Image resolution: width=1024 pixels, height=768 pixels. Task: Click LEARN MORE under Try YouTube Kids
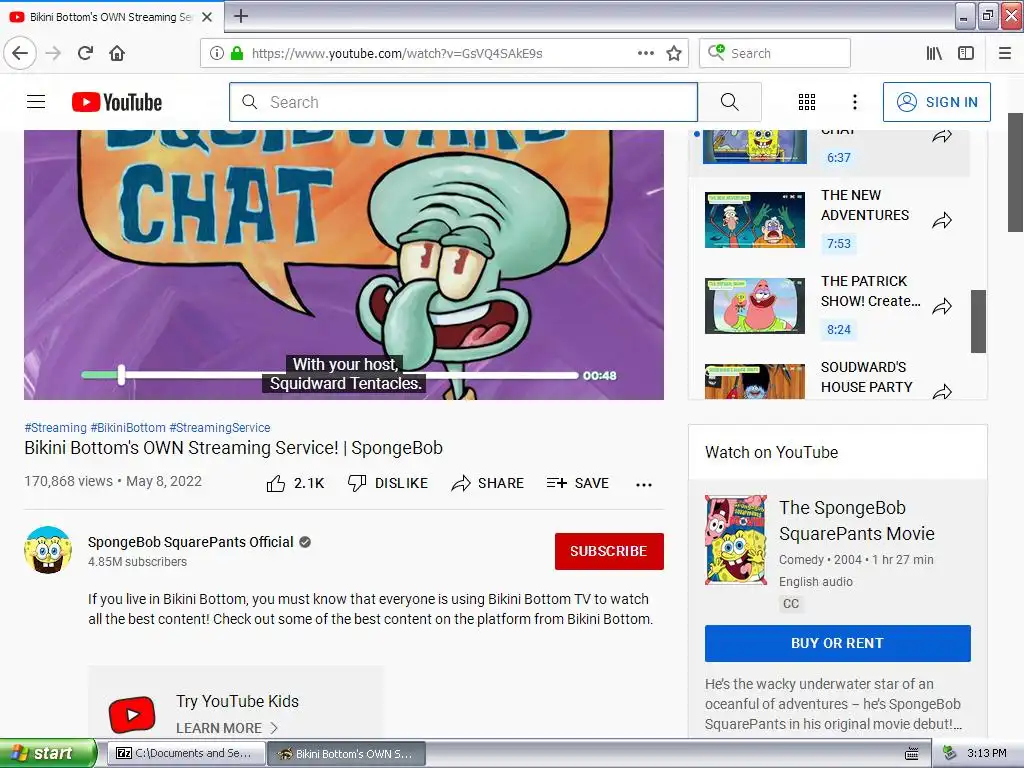[226, 728]
